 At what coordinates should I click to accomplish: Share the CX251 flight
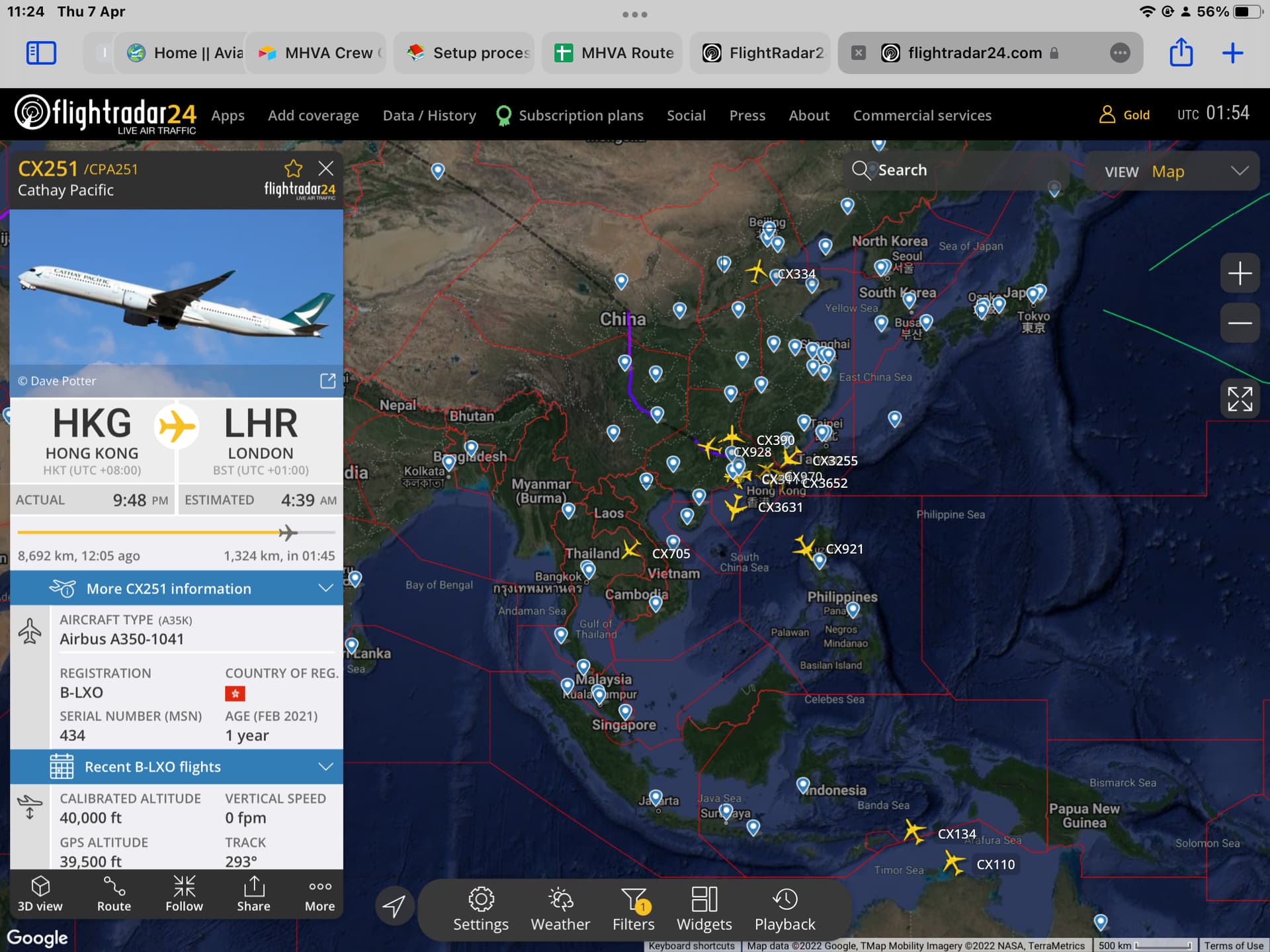coord(253,893)
